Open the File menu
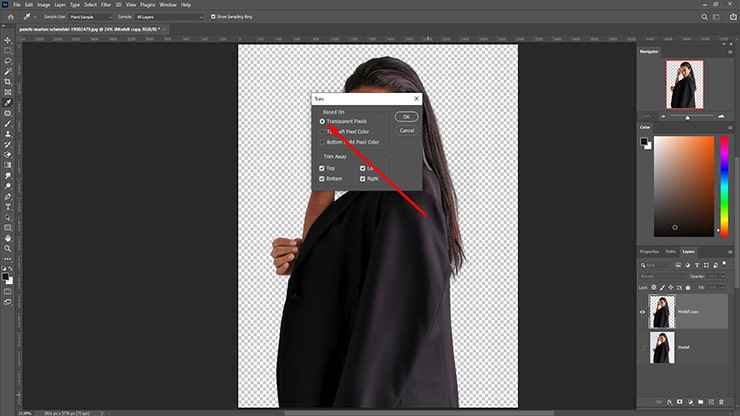This screenshot has height=416, width=740. click(17, 5)
